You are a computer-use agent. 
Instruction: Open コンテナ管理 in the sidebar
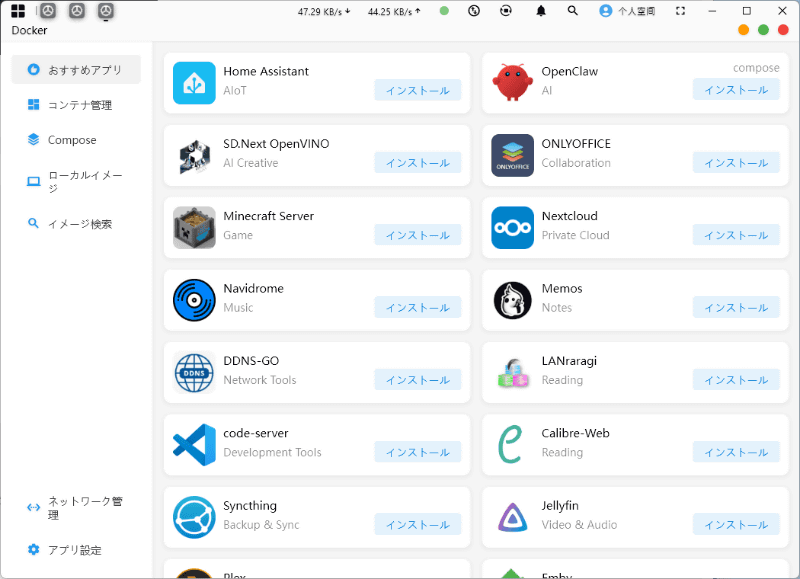coord(76,105)
